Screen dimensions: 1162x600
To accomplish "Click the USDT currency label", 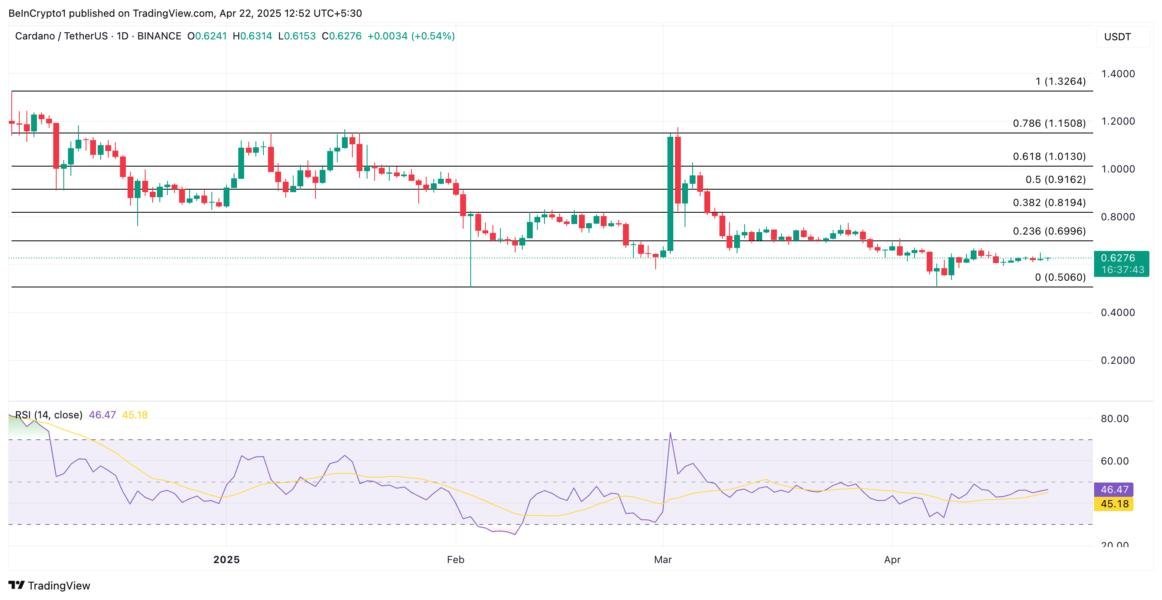I will pos(1117,37).
